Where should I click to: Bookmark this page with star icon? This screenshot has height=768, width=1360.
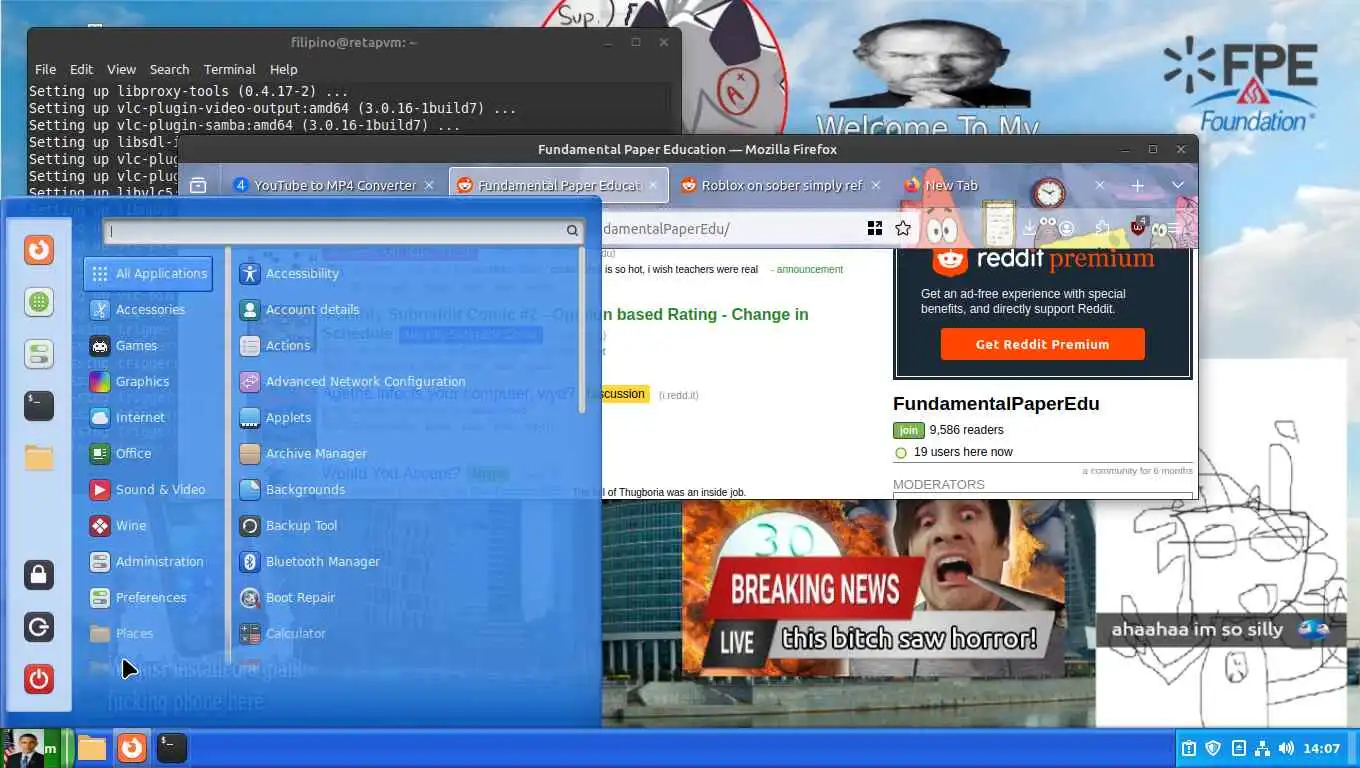coord(903,229)
